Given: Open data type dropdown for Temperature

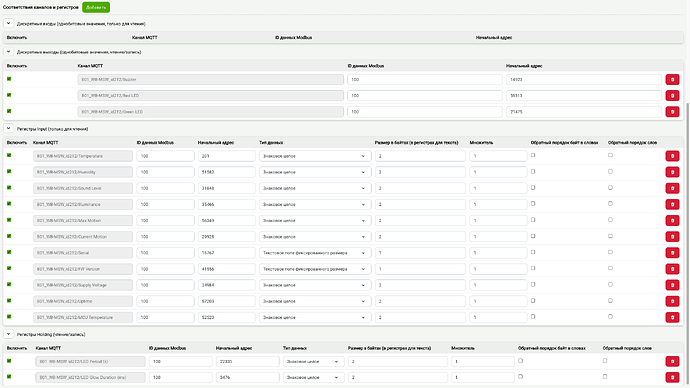Looking at the screenshot, I should (315, 156).
